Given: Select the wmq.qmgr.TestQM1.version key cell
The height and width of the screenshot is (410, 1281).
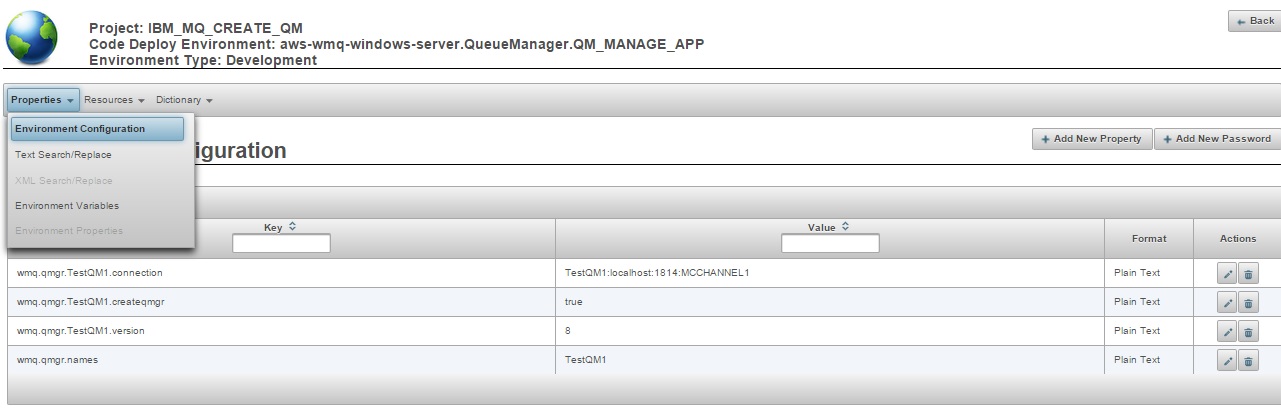Looking at the screenshot, I should coord(281,331).
